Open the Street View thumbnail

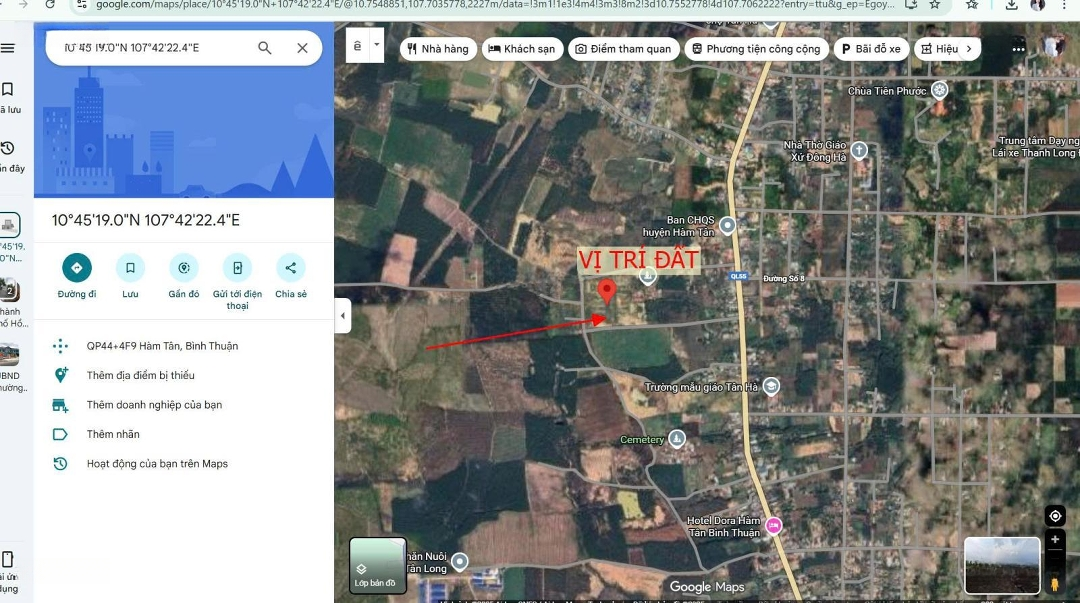(1001, 566)
